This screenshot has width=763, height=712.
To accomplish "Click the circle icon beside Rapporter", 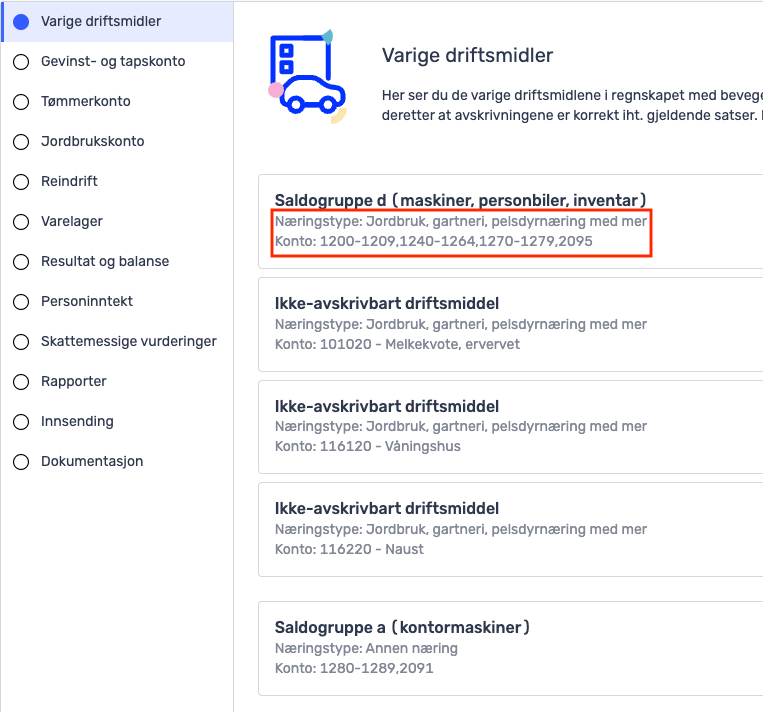I will pyautogui.click(x=21, y=382).
